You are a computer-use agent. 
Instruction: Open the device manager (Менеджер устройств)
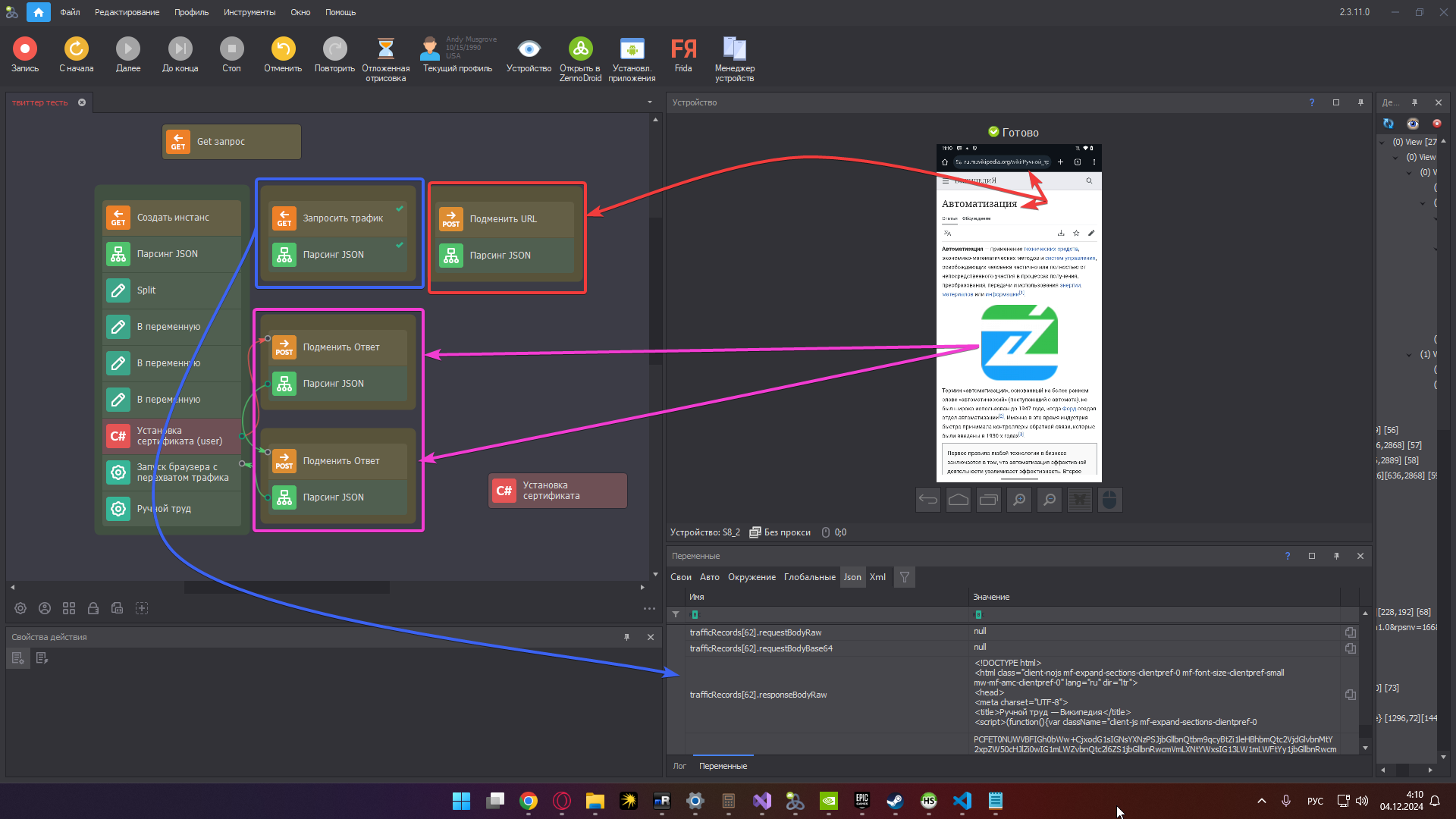point(734,50)
